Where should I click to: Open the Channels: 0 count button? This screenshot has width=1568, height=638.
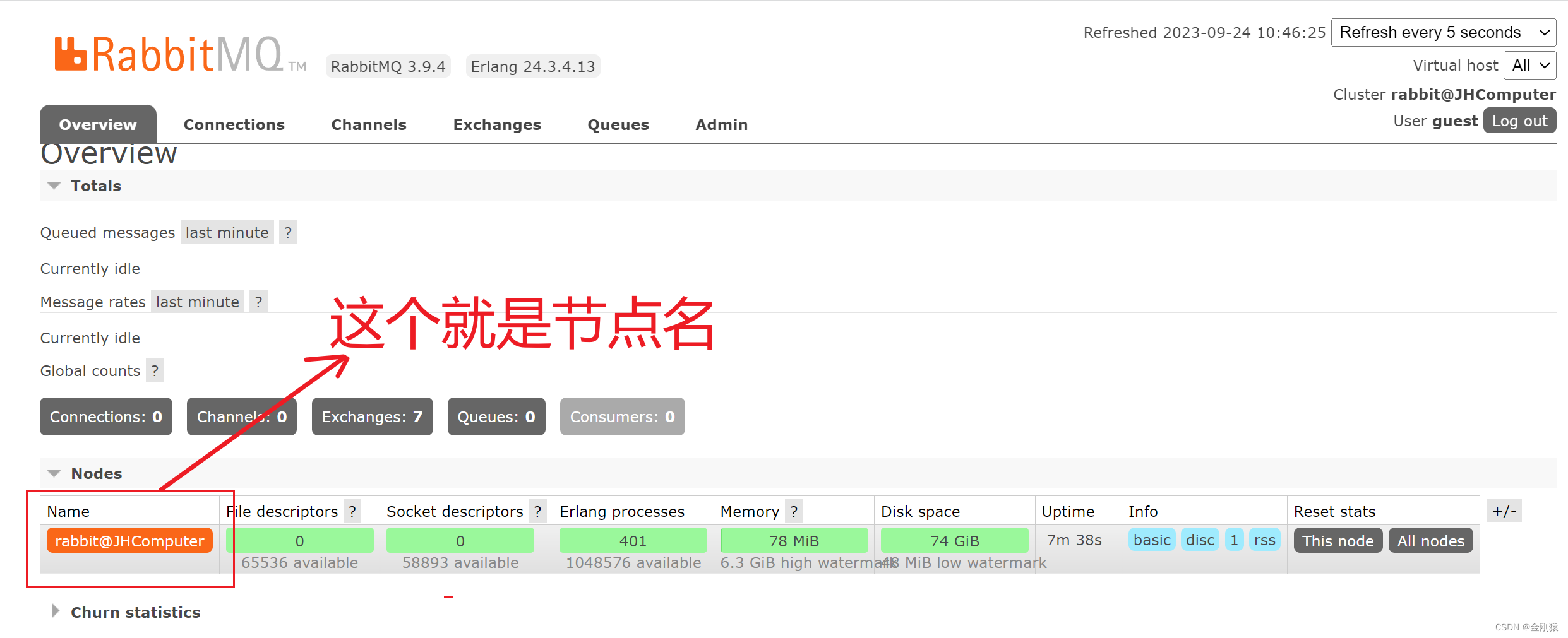242,416
